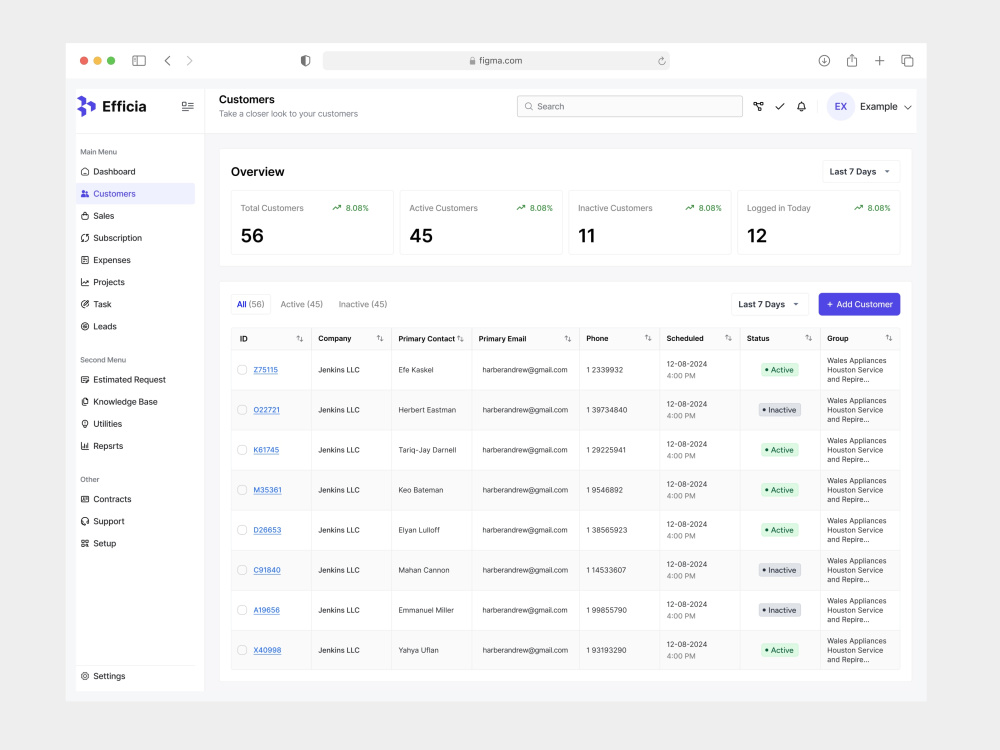Image resolution: width=1000 pixels, height=750 pixels.
Task: Sort by Primary Email column arrows
Action: [568, 339]
